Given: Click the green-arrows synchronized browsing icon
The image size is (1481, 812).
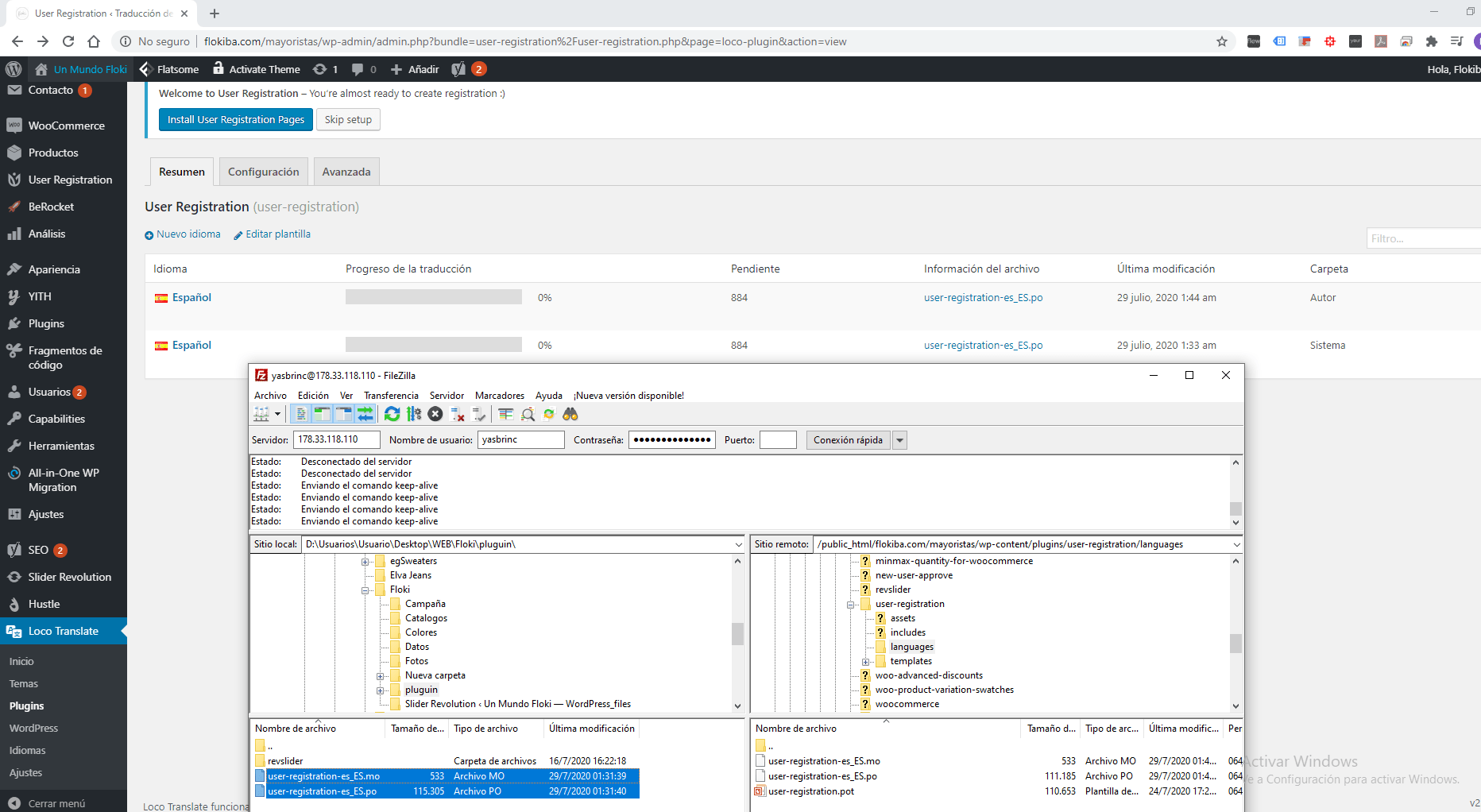Looking at the screenshot, I should coord(549,414).
